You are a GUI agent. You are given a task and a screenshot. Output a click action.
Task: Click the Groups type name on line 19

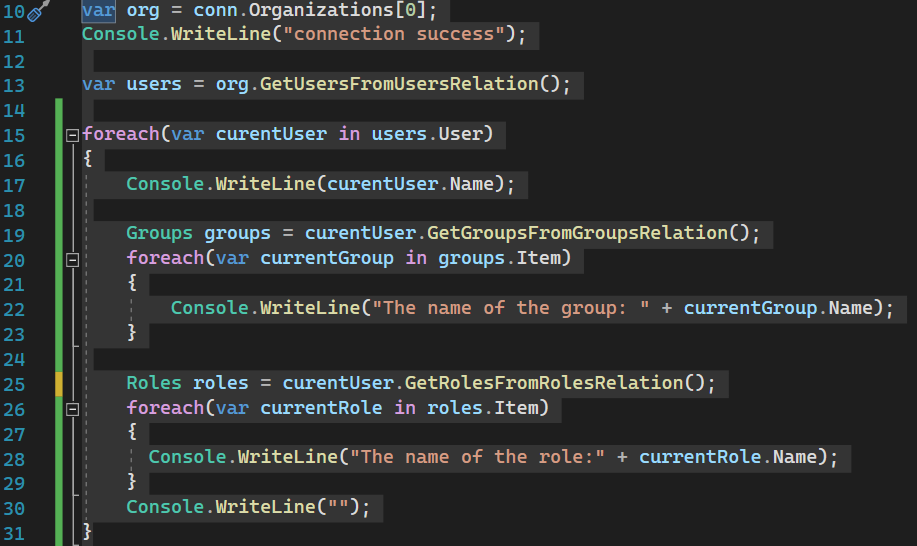click(x=159, y=233)
